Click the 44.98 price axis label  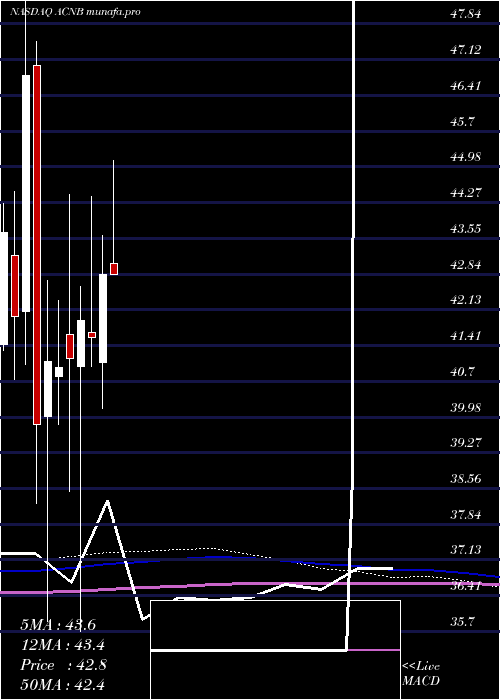[465, 157]
